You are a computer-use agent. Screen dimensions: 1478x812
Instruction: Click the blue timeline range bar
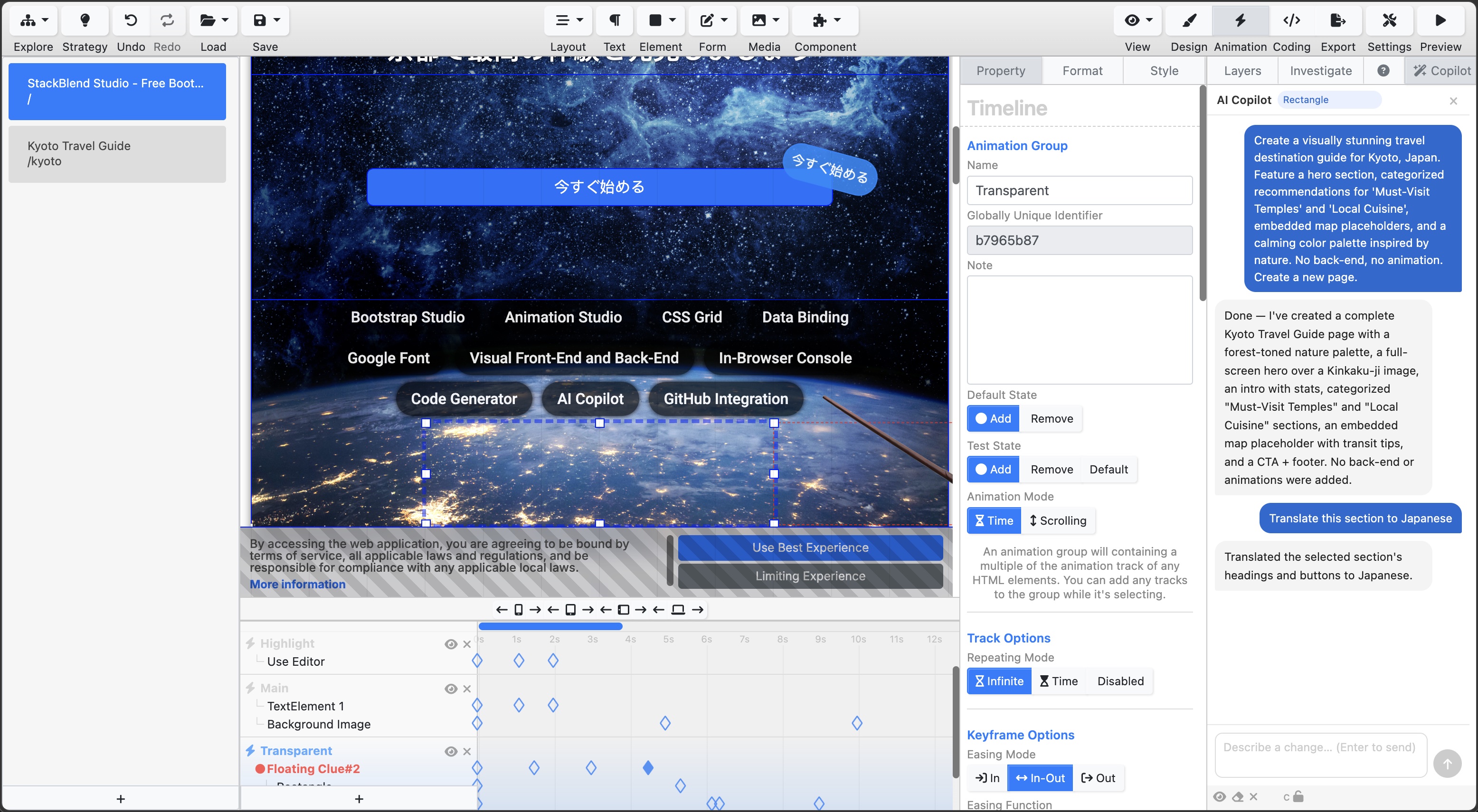coord(550,626)
